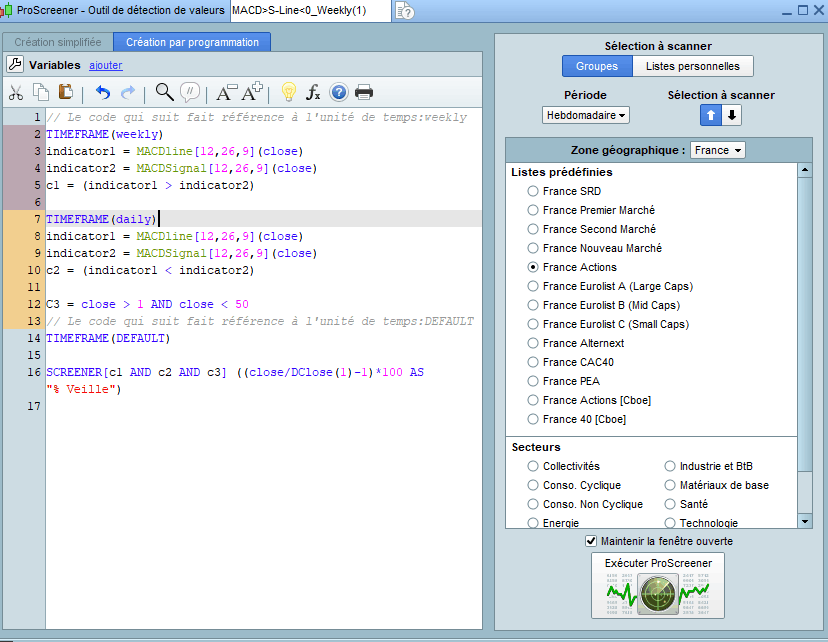Increase the editor font size
This screenshot has height=642, width=828.
pyautogui.click(x=252, y=93)
